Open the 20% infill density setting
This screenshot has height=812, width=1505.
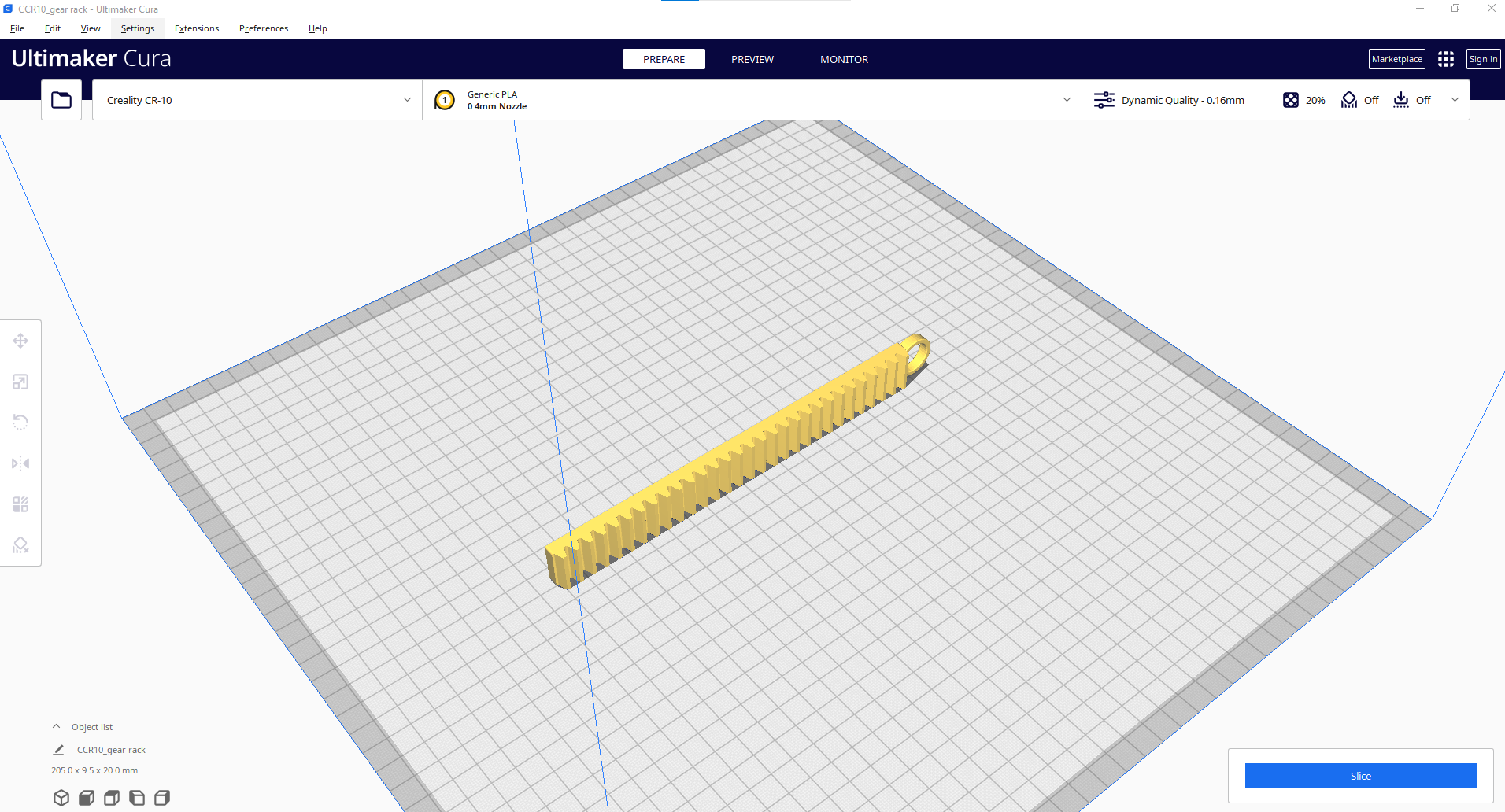tap(1303, 100)
